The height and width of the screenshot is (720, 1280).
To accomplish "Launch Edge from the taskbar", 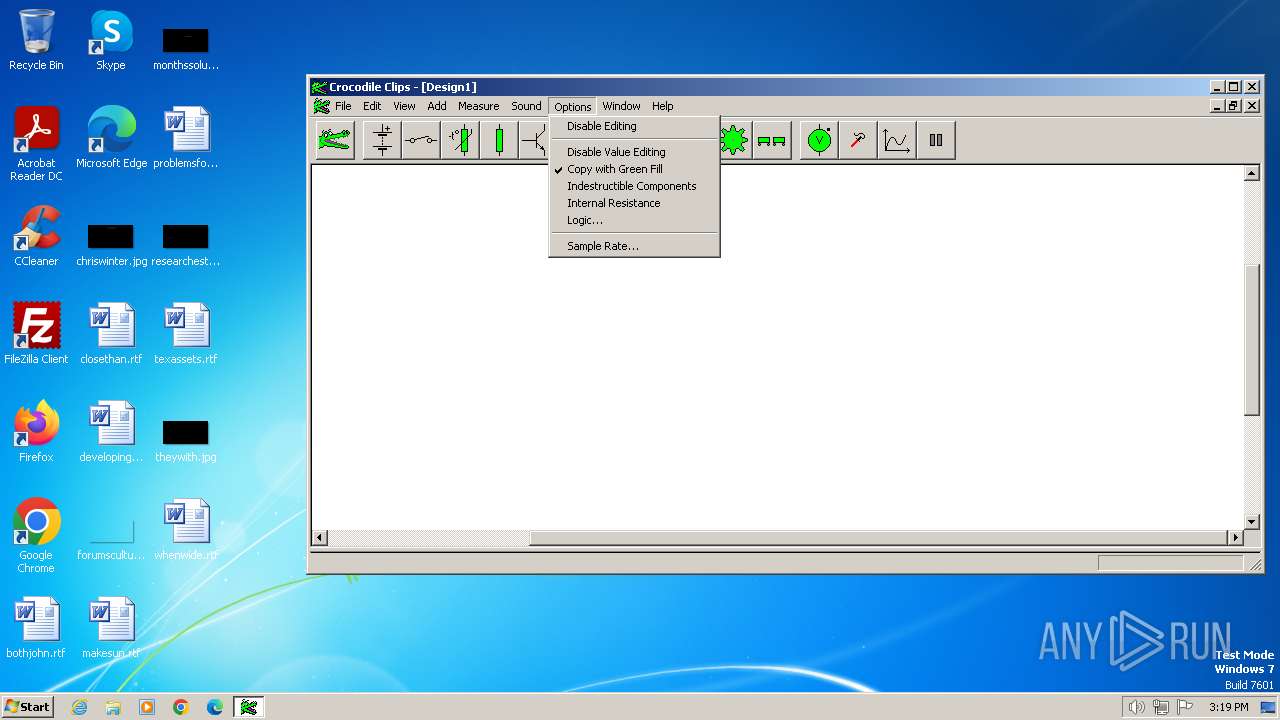I will coord(215,707).
